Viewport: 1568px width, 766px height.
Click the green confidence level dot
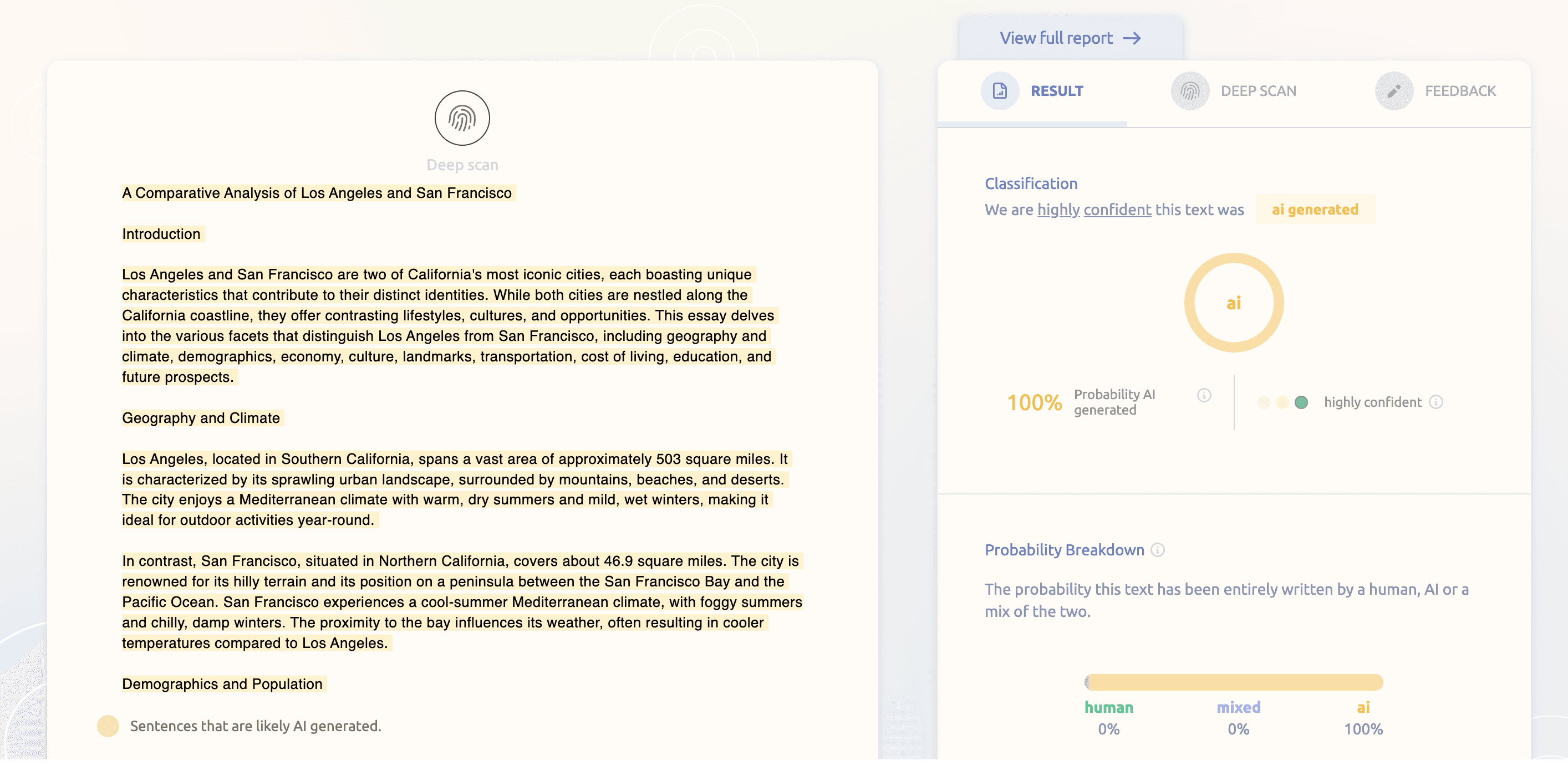click(1301, 402)
